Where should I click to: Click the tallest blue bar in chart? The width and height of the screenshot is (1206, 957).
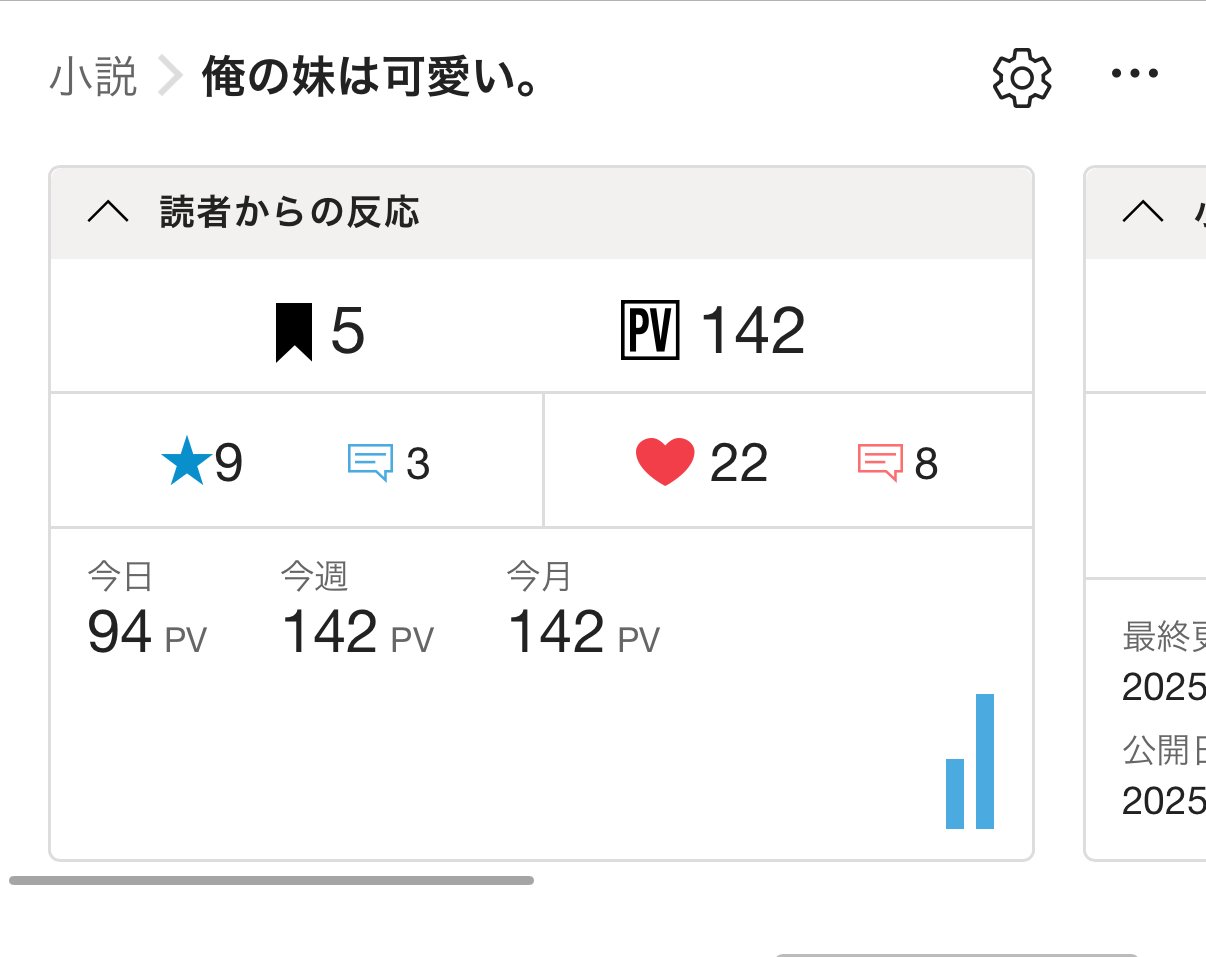985,761
